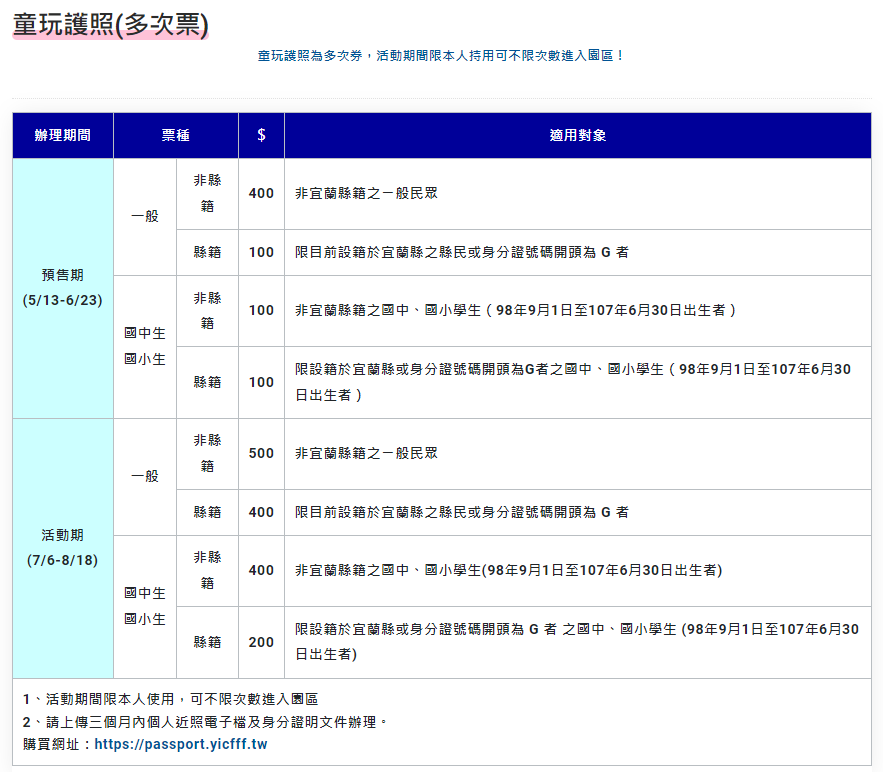Click the 400 price in 活動期 一般 縣籍 row
Viewport: 883px width, 772px height.
(261, 512)
